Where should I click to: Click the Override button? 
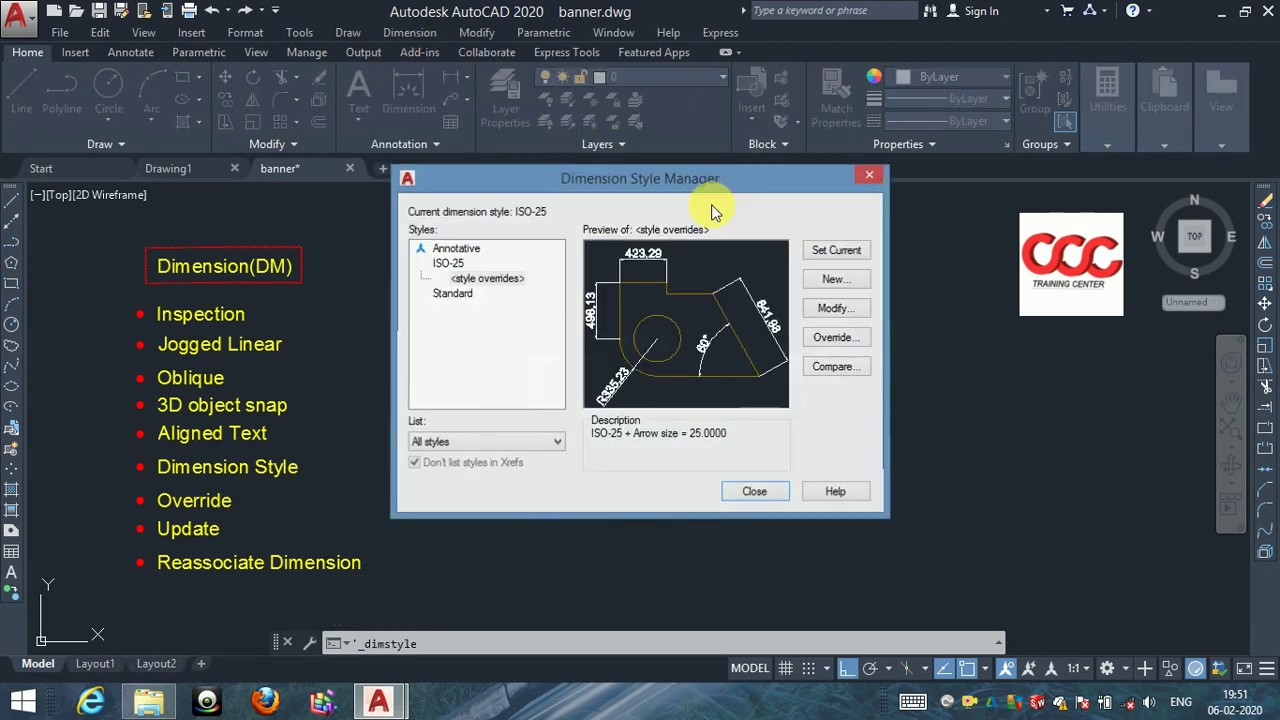pos(836,337)
